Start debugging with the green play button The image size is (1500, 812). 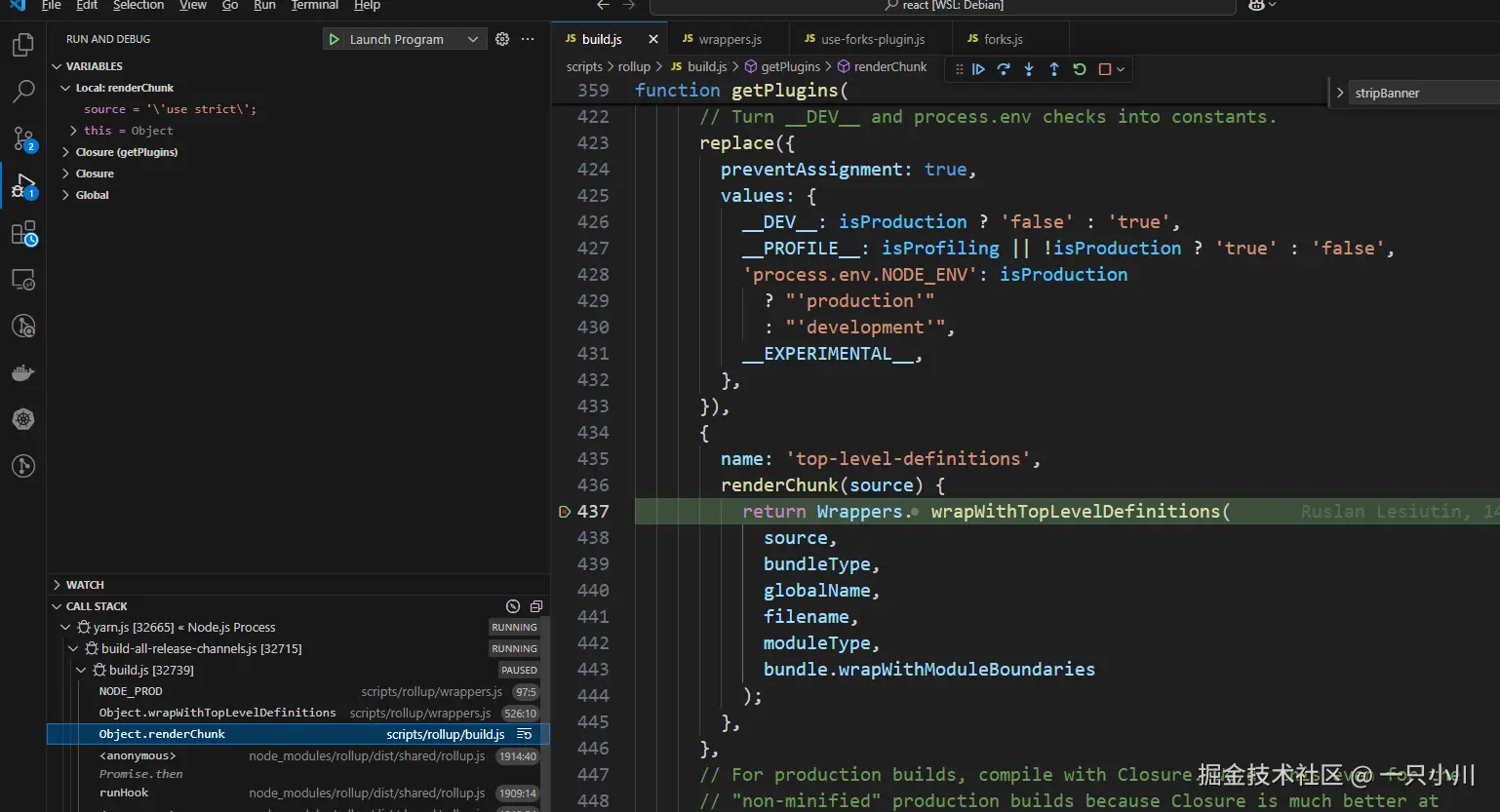(x=335, y=39)
